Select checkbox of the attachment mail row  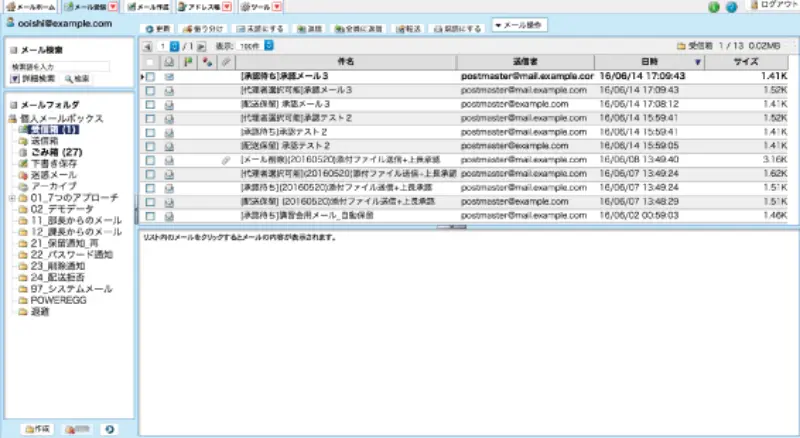pyautogui.click(x=151, y=160)
